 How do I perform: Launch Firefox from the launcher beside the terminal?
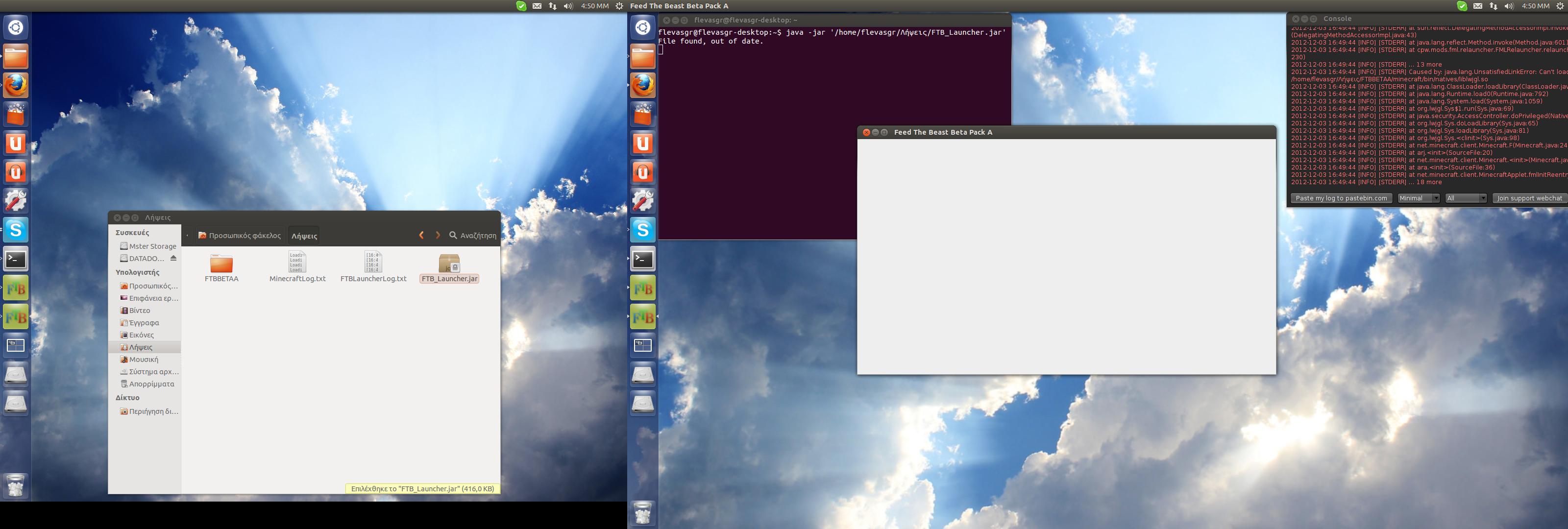[x=643, y=85]
